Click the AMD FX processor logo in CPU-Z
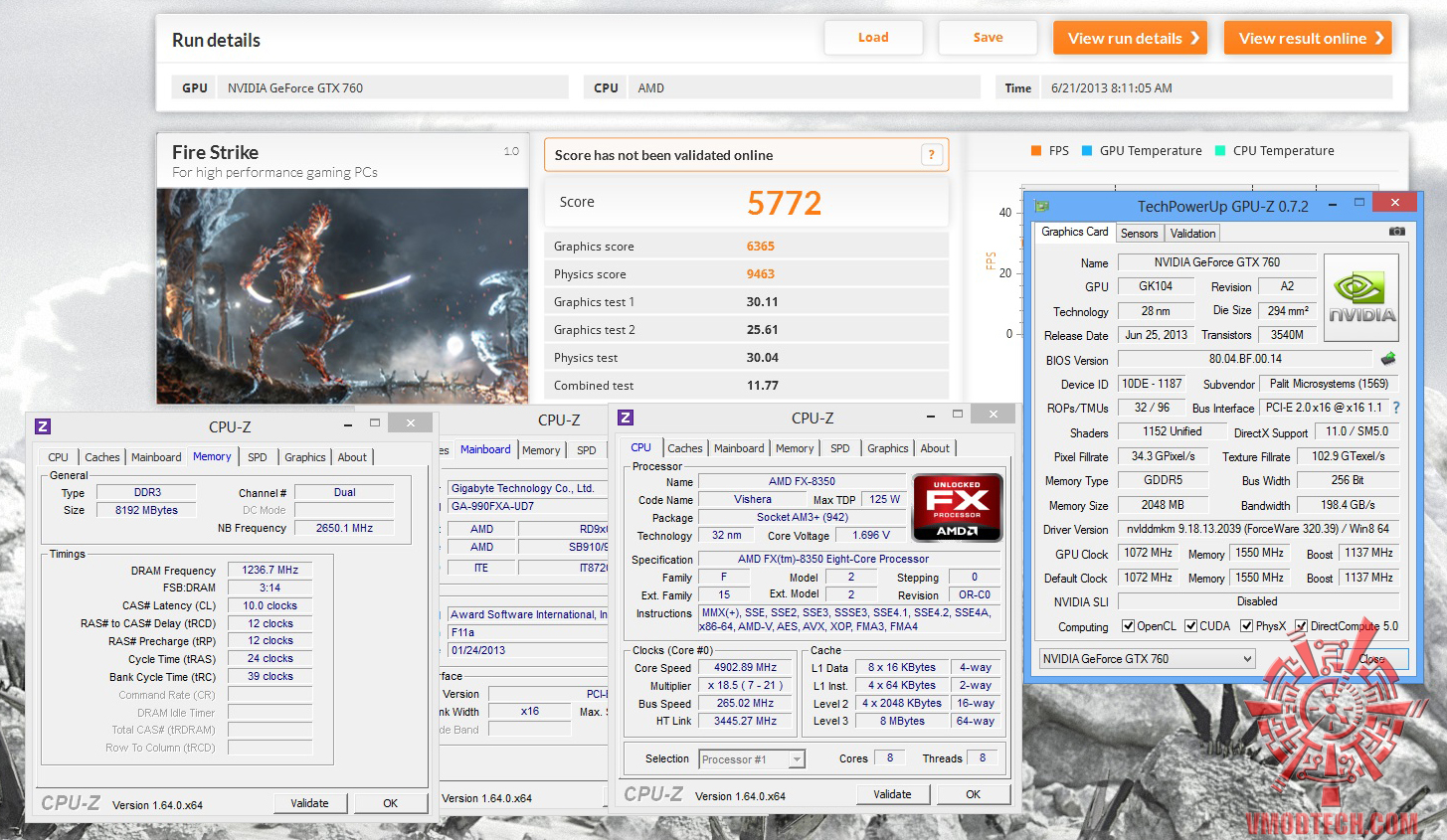1447x840 pixels. [957, 508]
